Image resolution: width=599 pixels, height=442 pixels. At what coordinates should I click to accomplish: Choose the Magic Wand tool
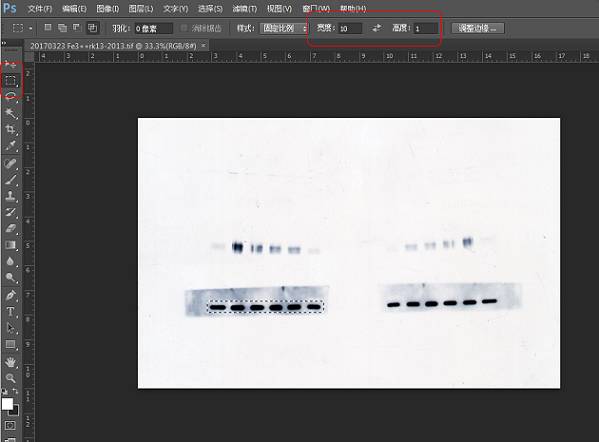[10, 113]
